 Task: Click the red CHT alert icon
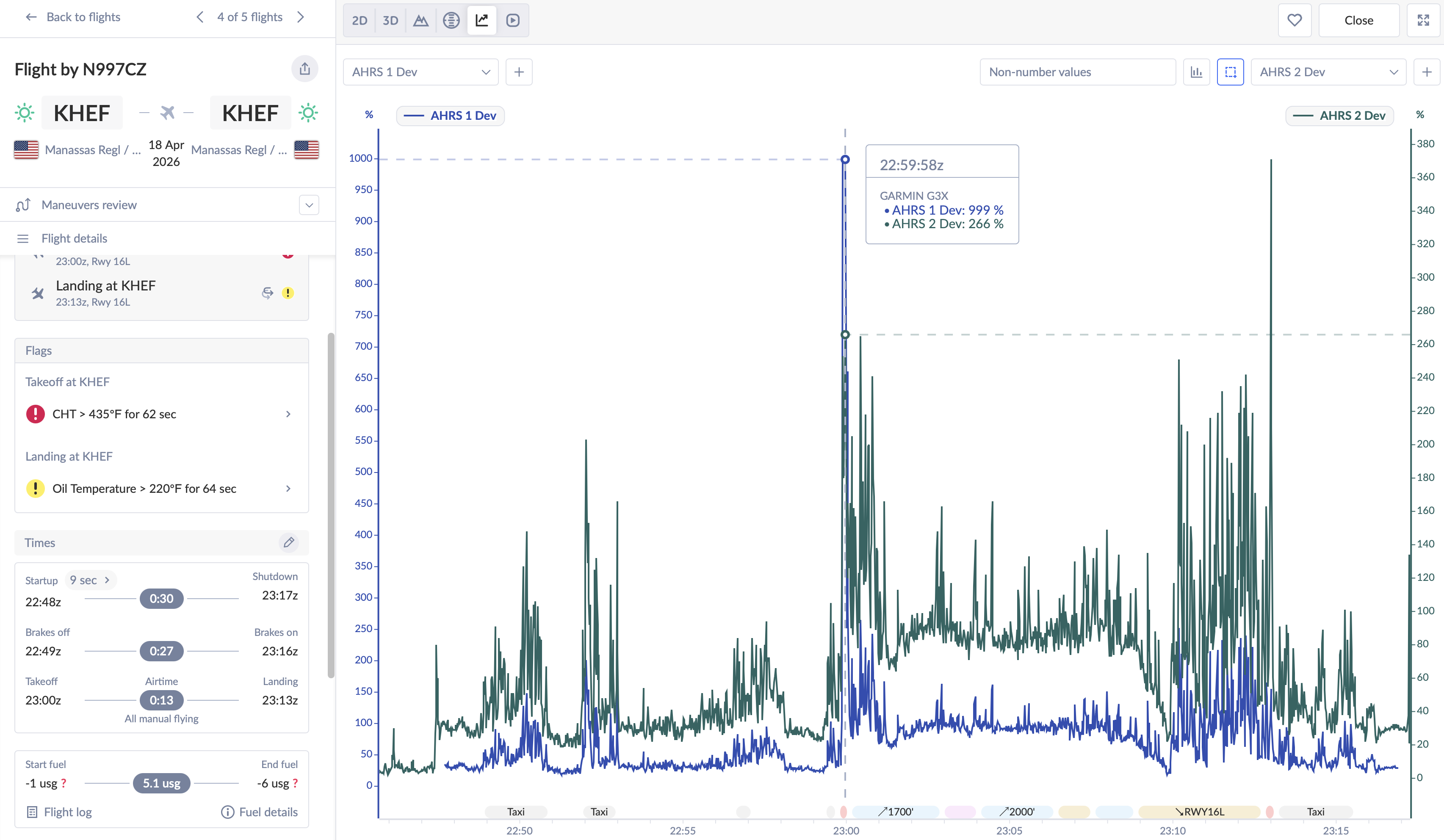coord(36,414)
